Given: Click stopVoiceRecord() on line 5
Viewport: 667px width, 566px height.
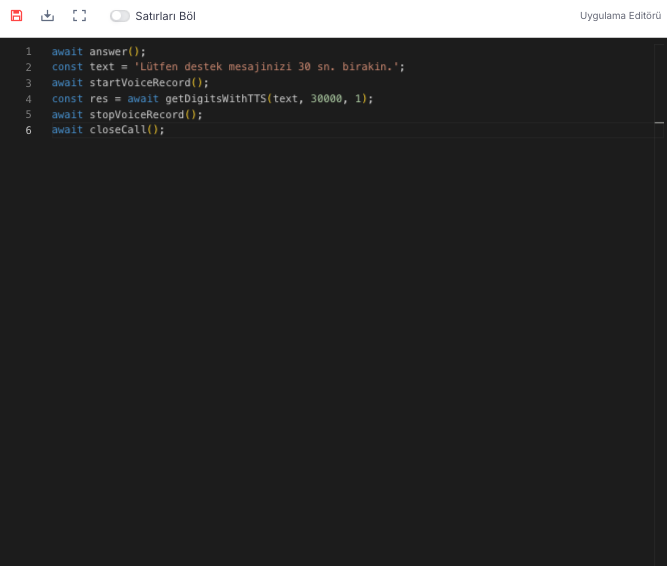Looking at the screenshot, I should [x=143, y=114].
